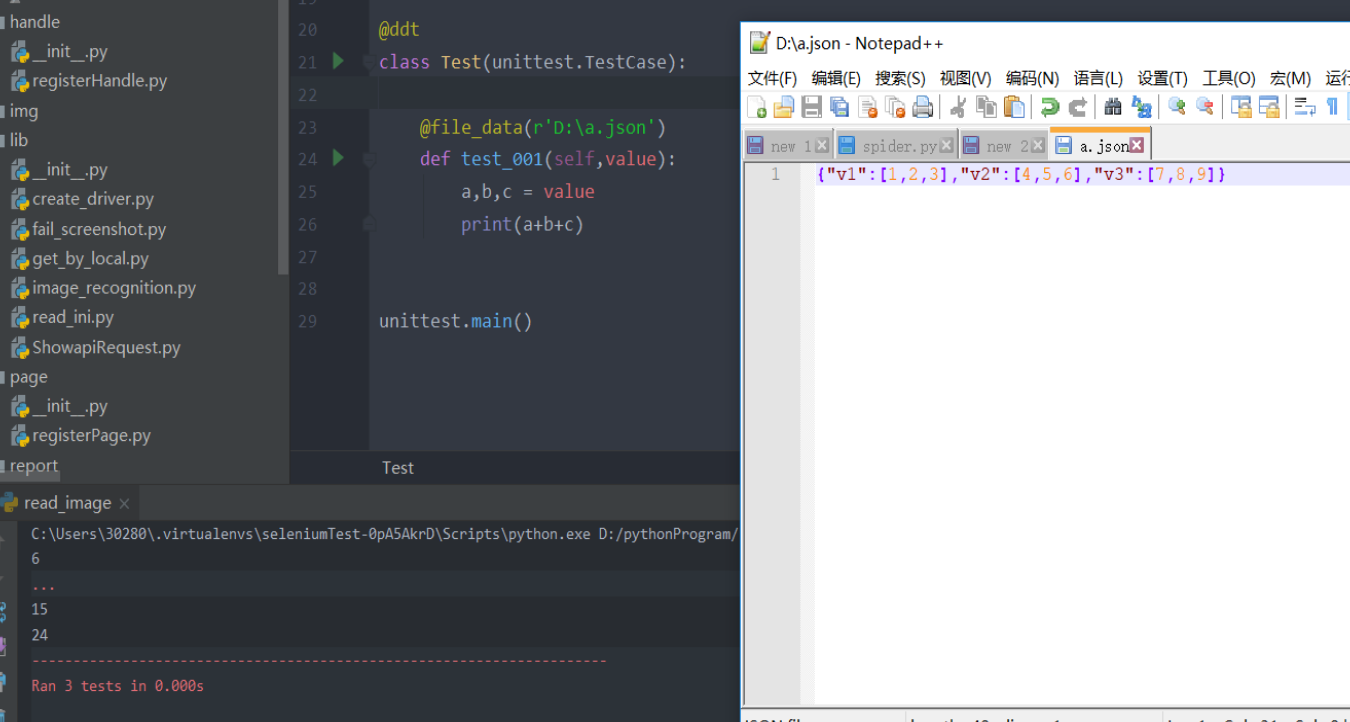Close the read_image run tab

tap(124, 504)
